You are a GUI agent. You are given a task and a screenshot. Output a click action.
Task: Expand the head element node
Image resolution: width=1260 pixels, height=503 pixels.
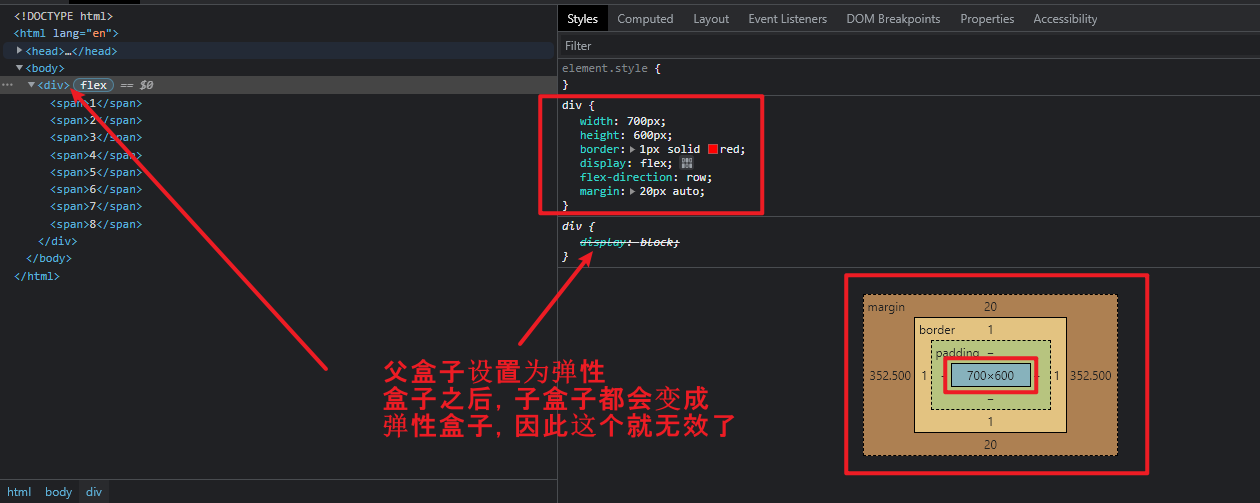20,51
